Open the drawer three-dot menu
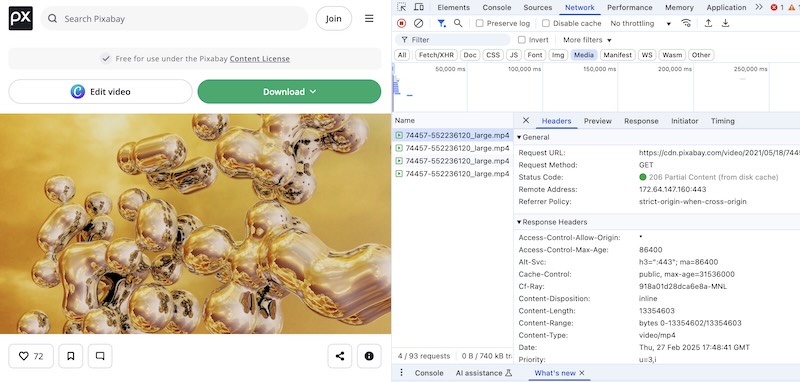Image resolution: width=800 pixels, height=382 pixels. pyautogui.click(x=402, y=373)
